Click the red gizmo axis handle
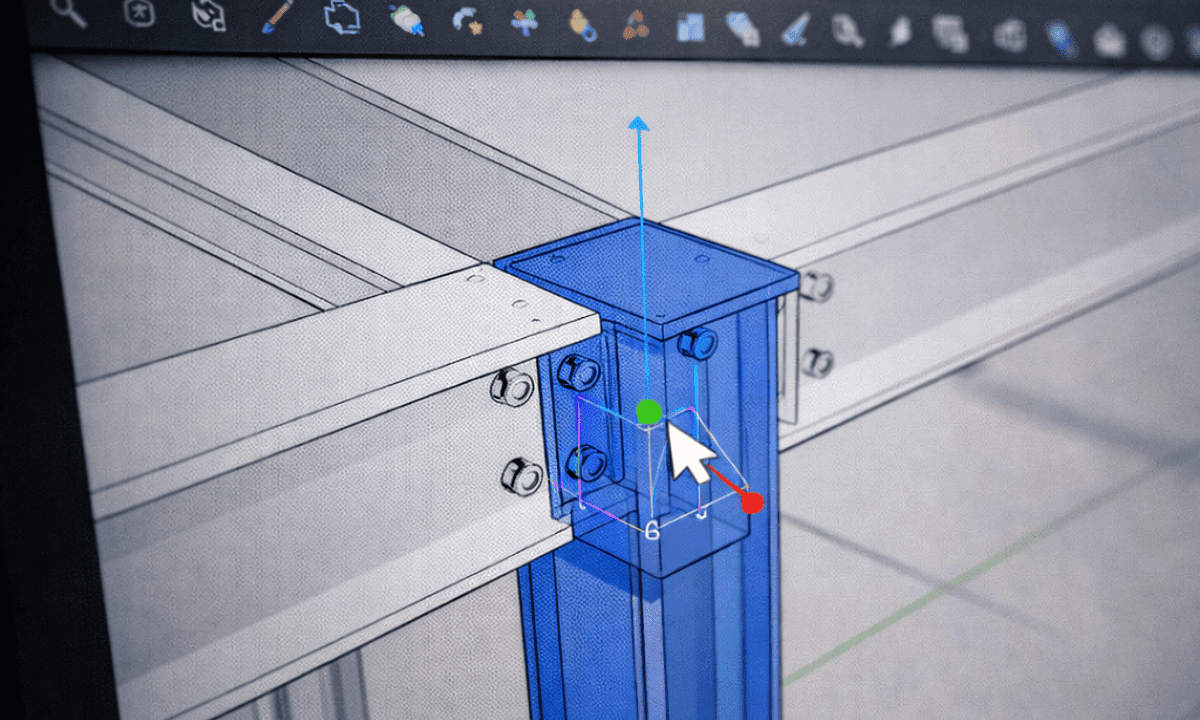 pos(753,502)
